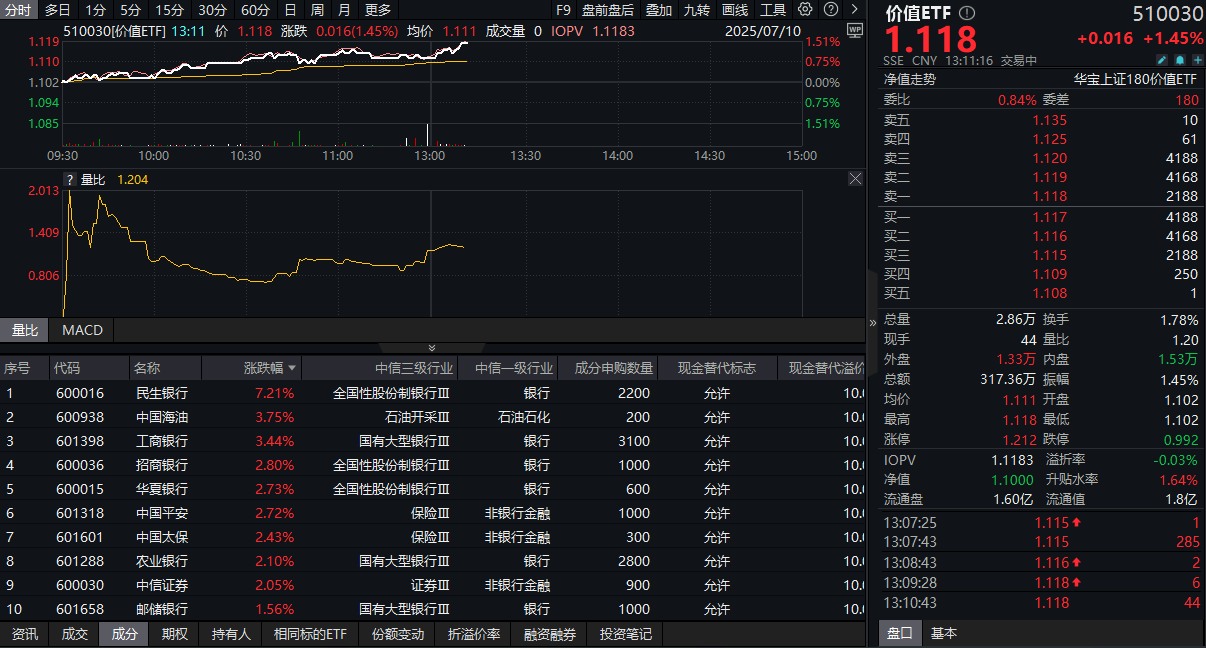Open help using the question mark icon

click(829, 9)
